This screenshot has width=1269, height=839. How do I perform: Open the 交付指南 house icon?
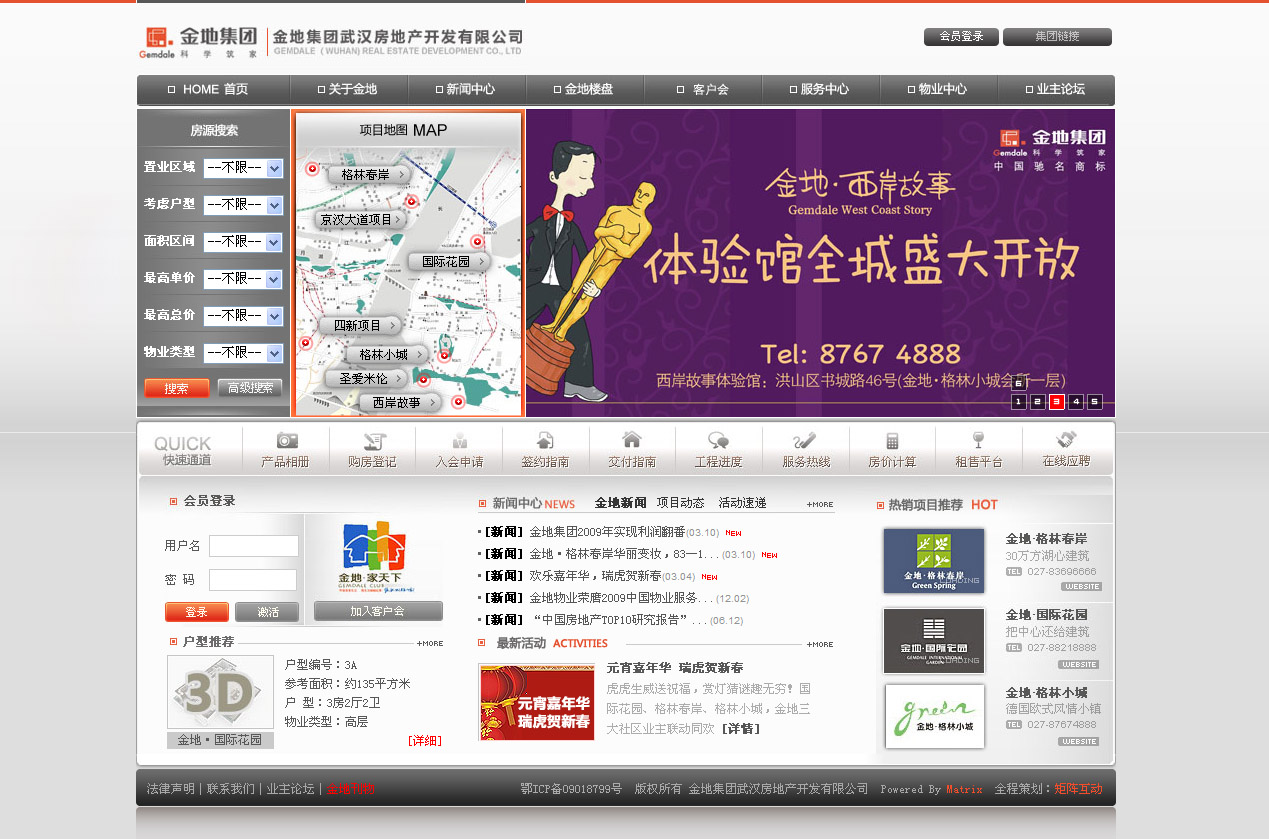click(632, 449)
